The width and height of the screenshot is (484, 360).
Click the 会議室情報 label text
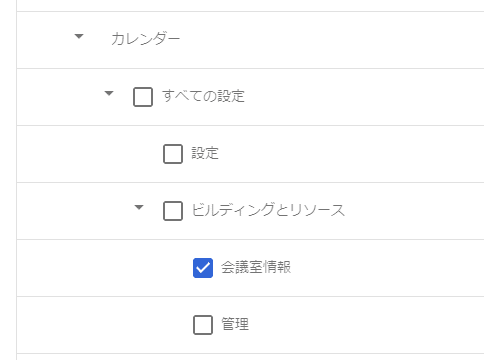[256, 267]
